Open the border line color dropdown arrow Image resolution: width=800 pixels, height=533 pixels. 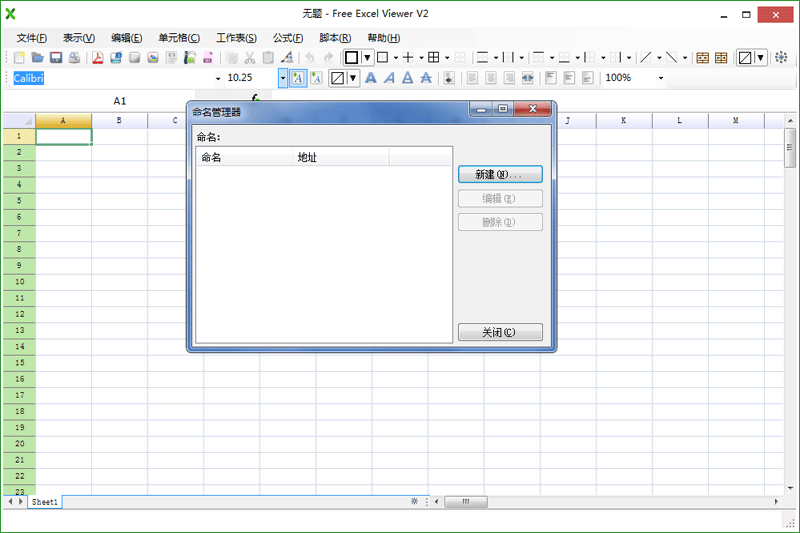point(367,58)
